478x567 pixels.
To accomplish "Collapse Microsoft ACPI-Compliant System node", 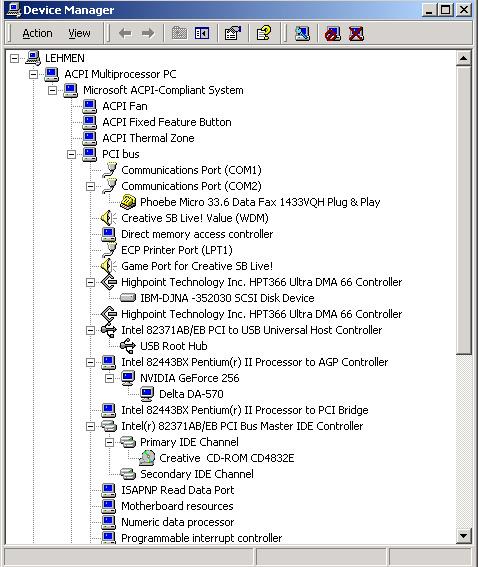I will coord(52,90).
